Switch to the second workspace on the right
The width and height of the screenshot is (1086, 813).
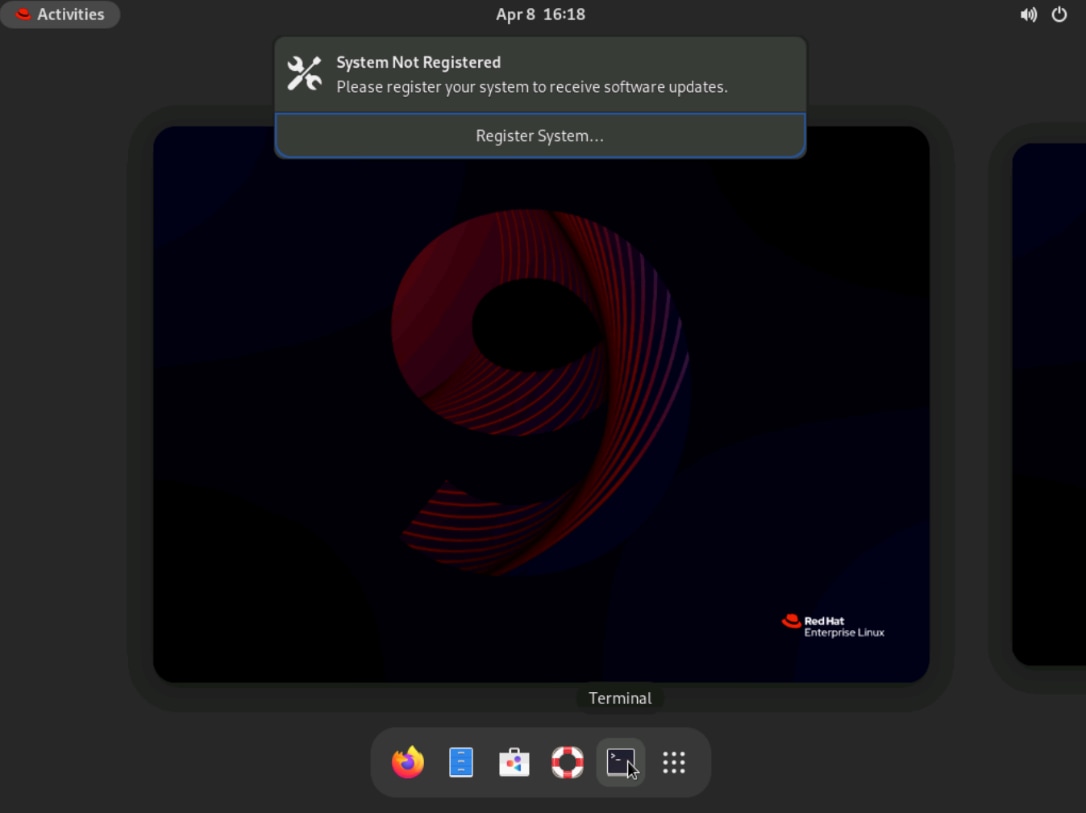coord(1049,404)
